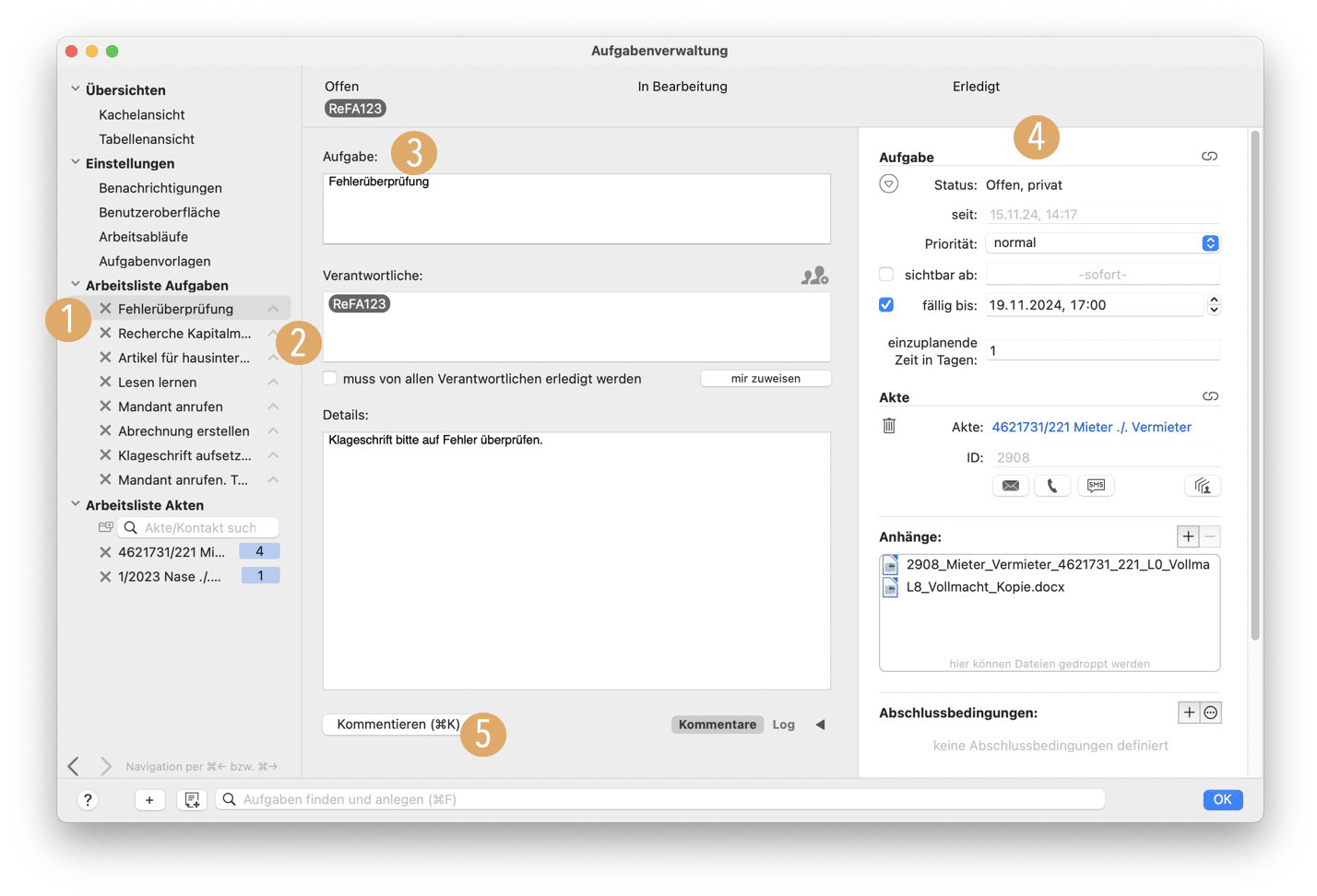The image size is (1317, 896).
Task: Remove Lesen lernen via its X icon
Action: click(x=106, y=382)
